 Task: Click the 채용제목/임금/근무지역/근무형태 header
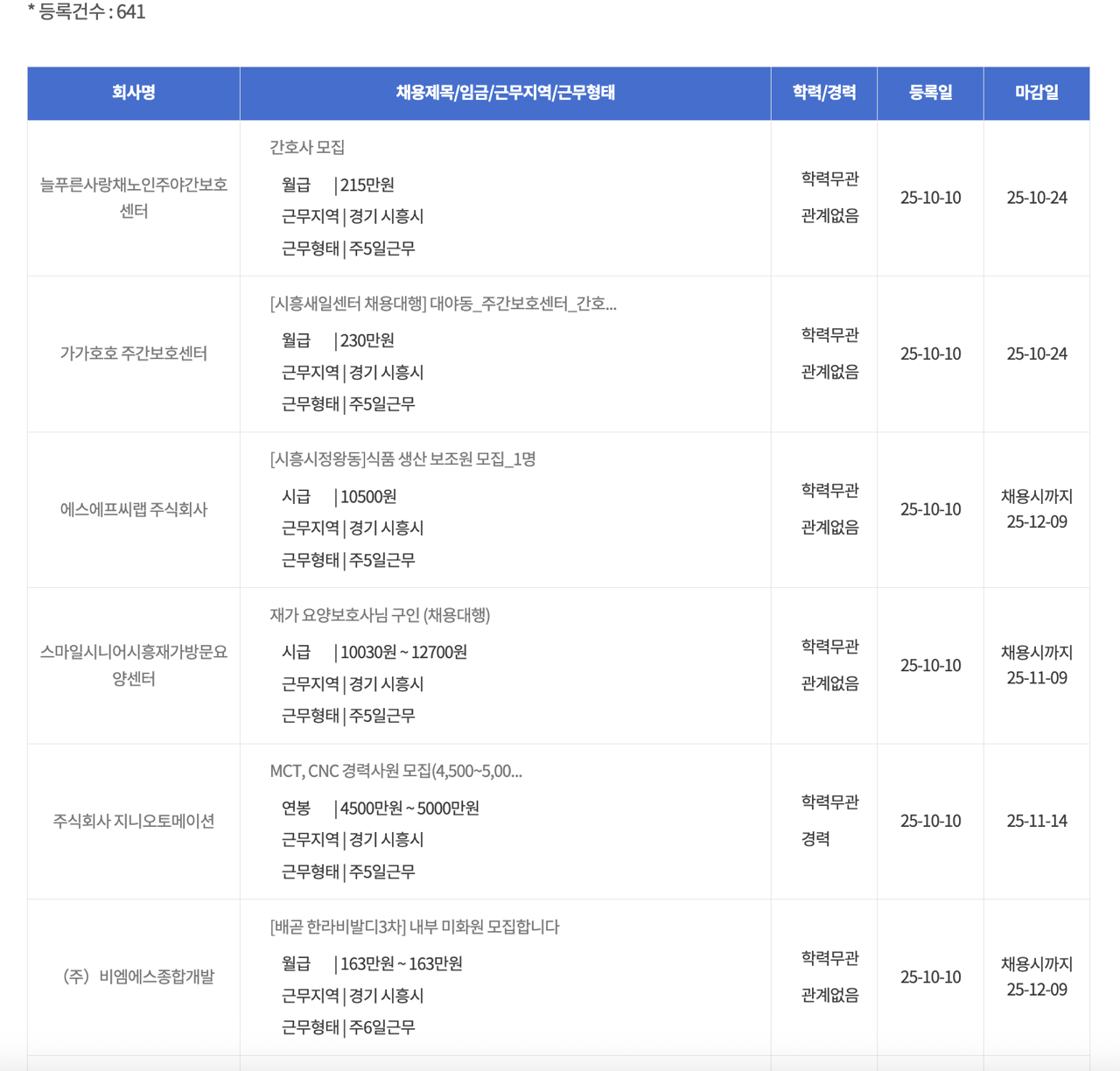coord(506,93)
